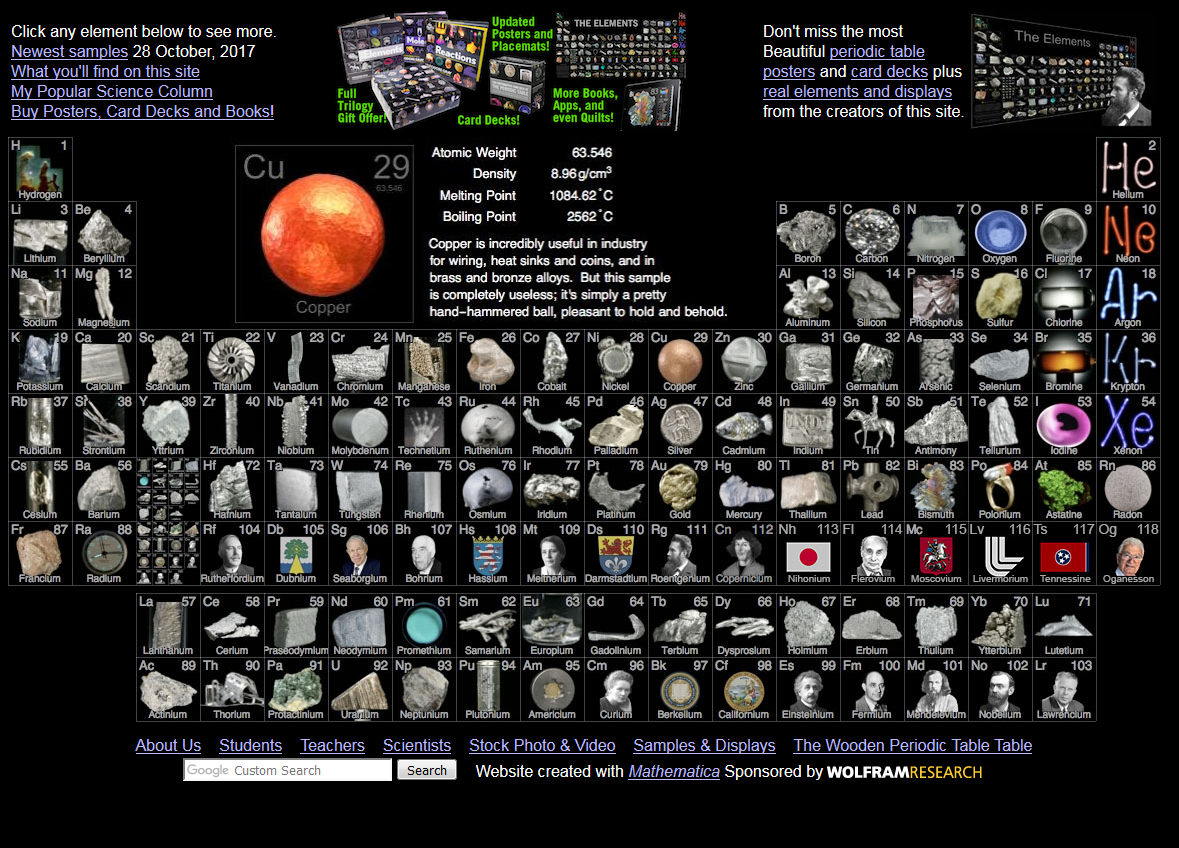Open the Newest samples link
Viewport: 1179px width, 848px height.
[69, 52]
